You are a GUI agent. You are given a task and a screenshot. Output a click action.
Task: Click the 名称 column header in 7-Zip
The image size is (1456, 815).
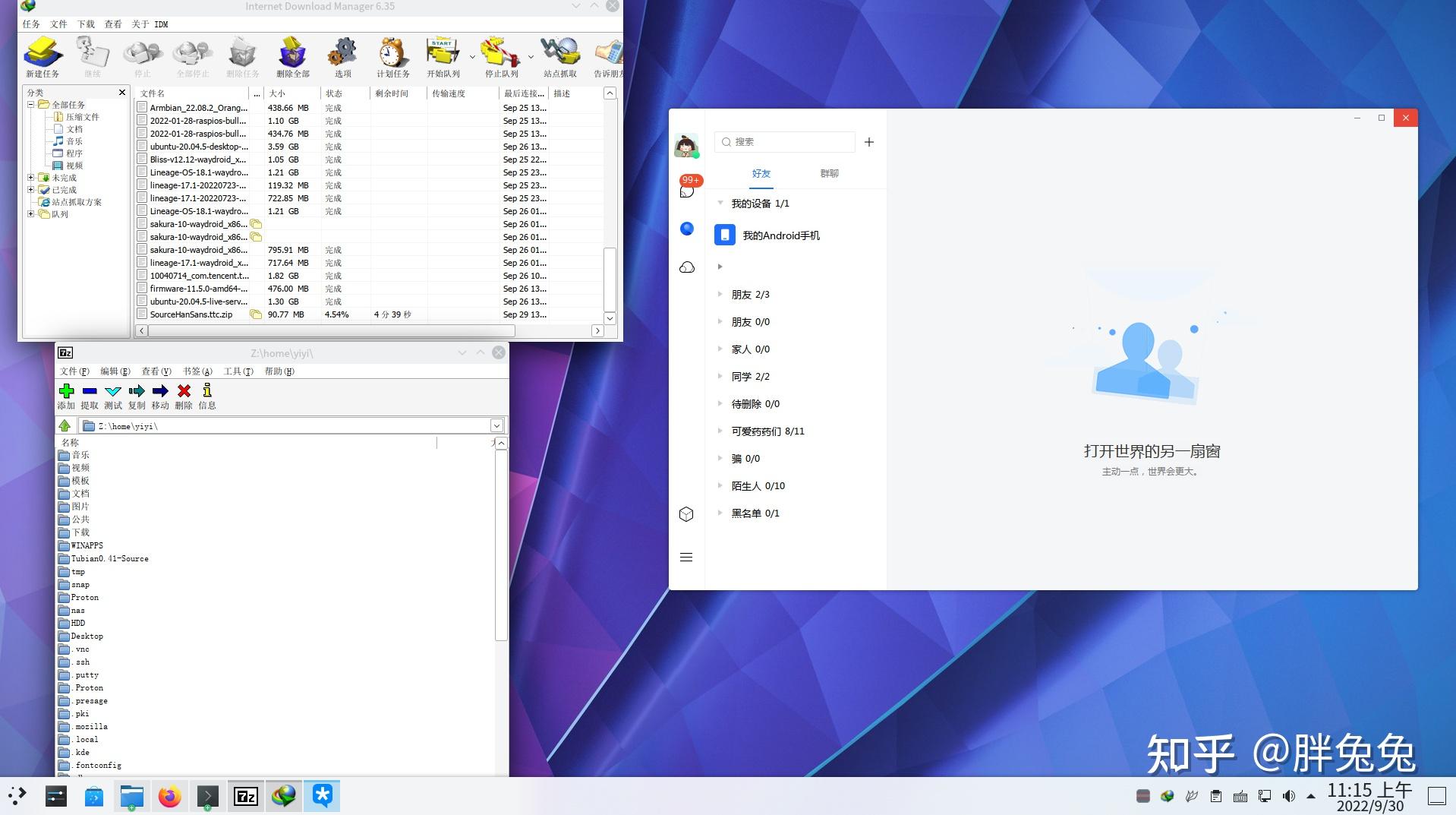247,442
